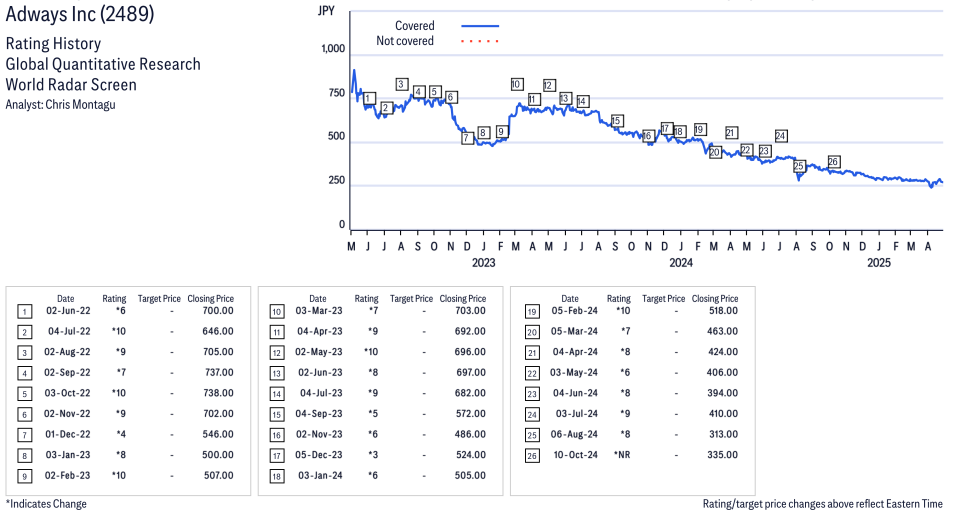Click the 1,000 y-axis value
This screenshot has width=954, height=510.
333,49
